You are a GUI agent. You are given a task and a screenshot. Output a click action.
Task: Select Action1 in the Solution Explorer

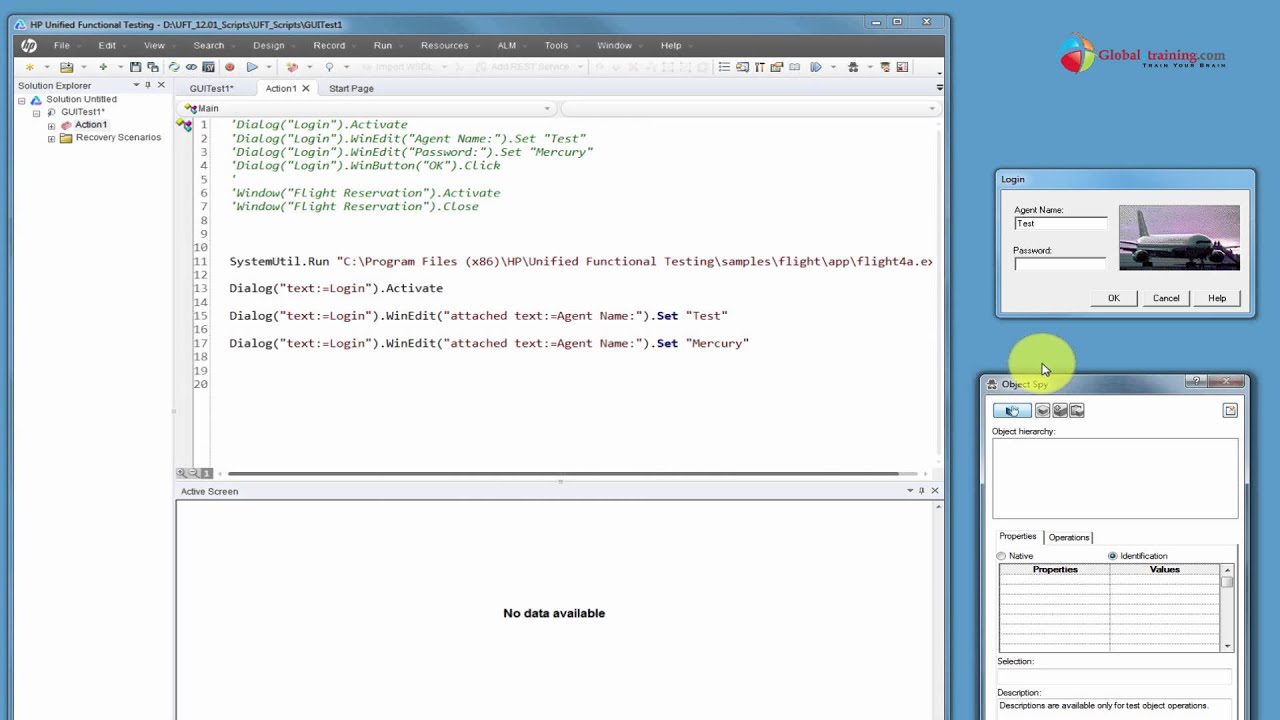coord(90,125)
